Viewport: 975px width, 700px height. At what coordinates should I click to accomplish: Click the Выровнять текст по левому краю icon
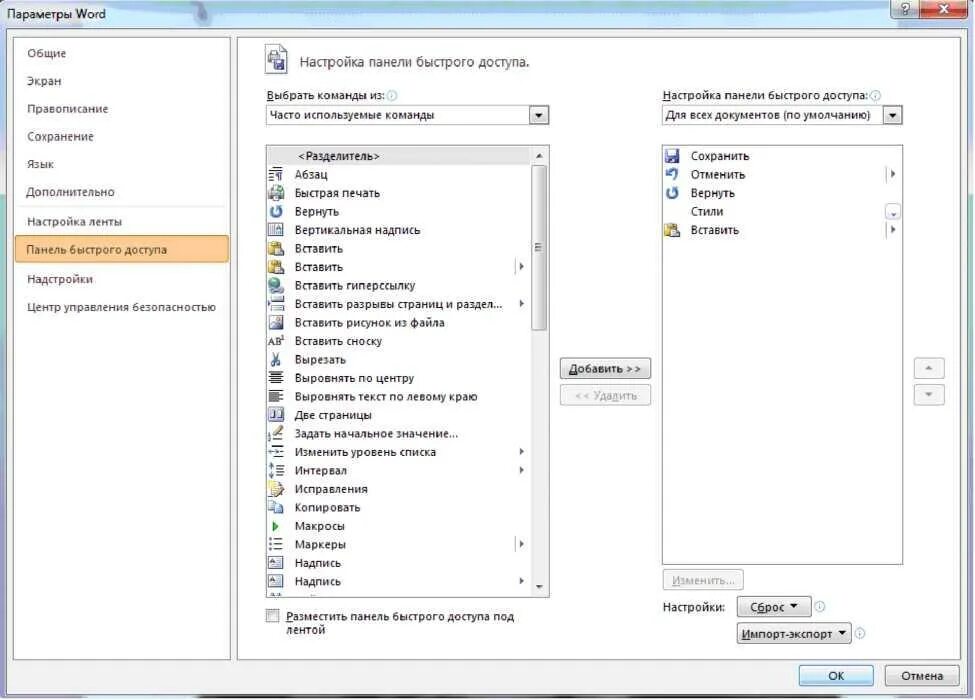pyautogui.click(x=275, y=397)
